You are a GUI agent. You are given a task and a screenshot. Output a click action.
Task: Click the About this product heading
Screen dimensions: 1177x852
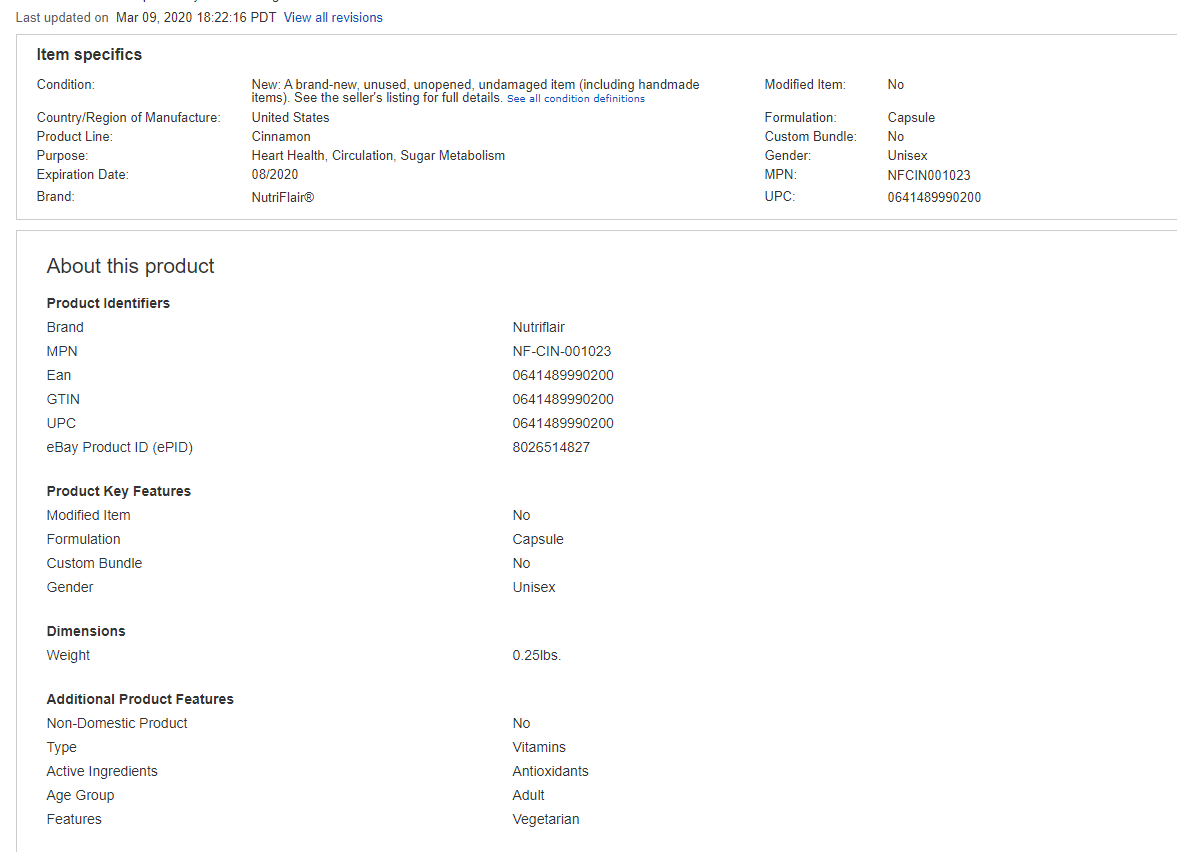coord(131,266)
